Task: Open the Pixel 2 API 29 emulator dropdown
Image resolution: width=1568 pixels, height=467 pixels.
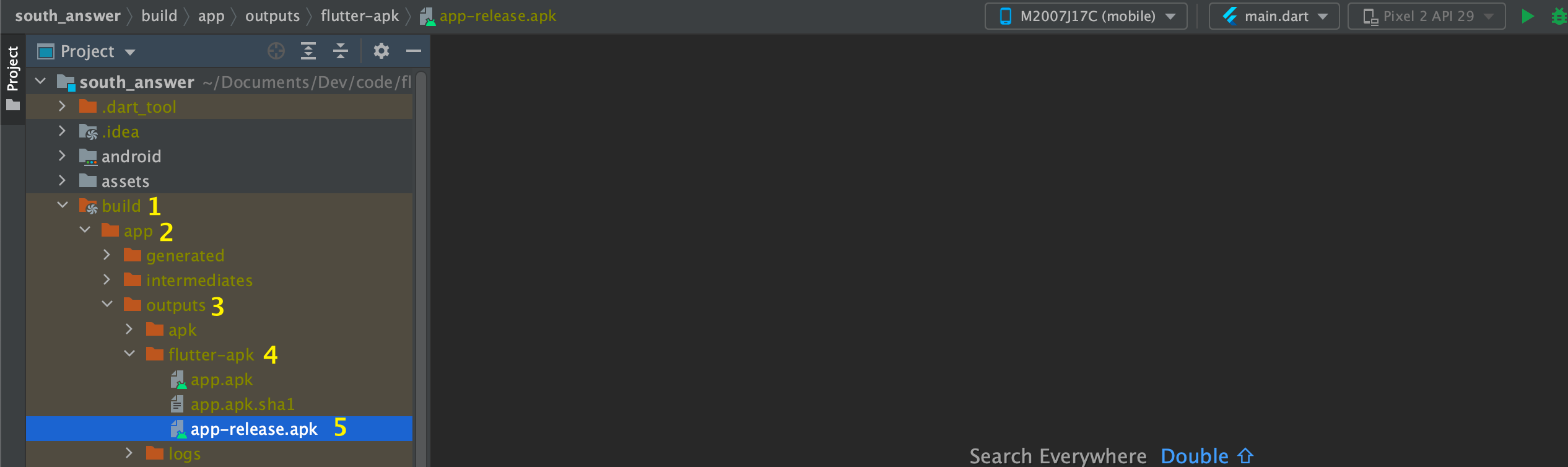Action: [x=1426, y=16]
